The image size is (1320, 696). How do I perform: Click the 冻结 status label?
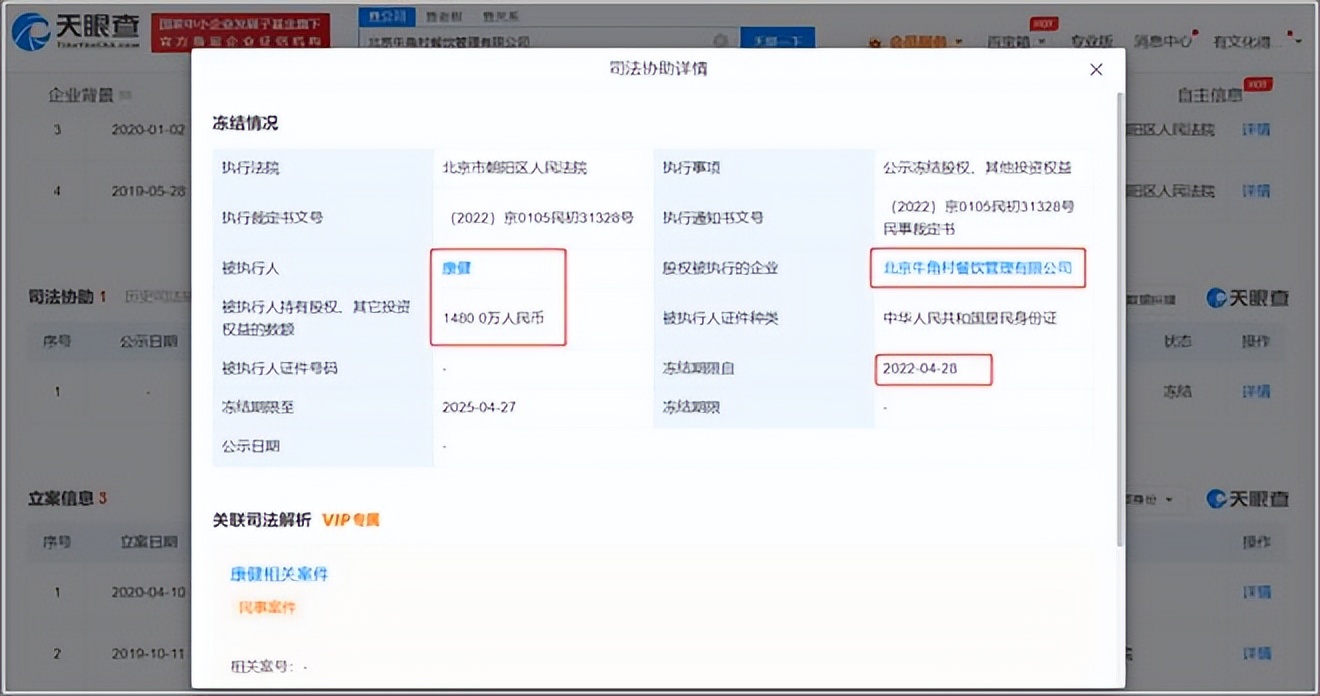[1178, 391]
